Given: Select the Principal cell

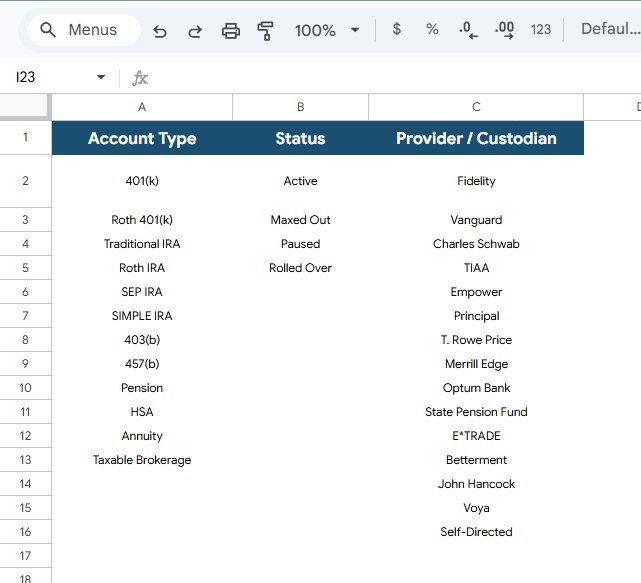Looking at the screenshot, I should pos(476,316).
